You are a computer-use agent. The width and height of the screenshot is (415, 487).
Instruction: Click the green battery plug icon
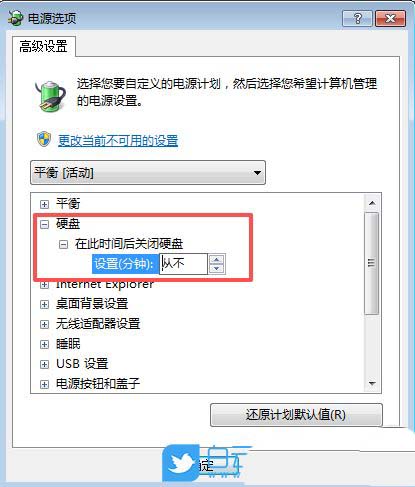pyautogui.click(x=50, y=96)
